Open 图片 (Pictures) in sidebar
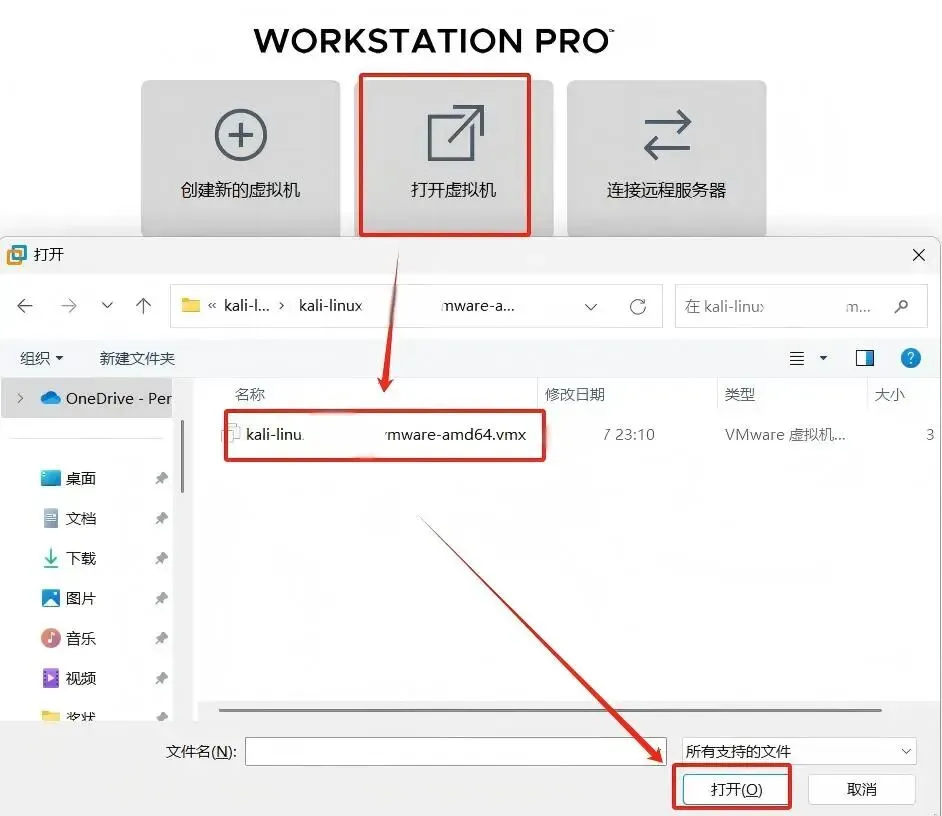Image resolution: width=942 pixels, height=816 pixels. coord(81,598)
